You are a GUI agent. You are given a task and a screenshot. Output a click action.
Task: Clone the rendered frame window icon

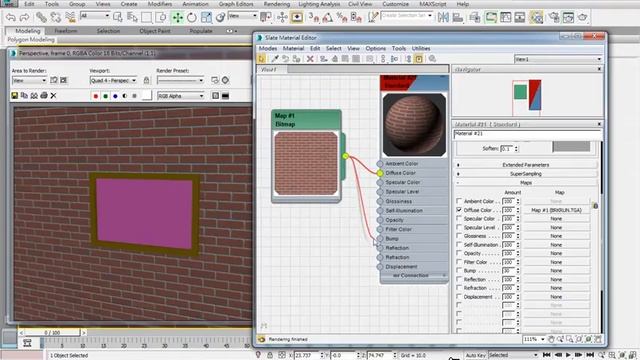34,96
